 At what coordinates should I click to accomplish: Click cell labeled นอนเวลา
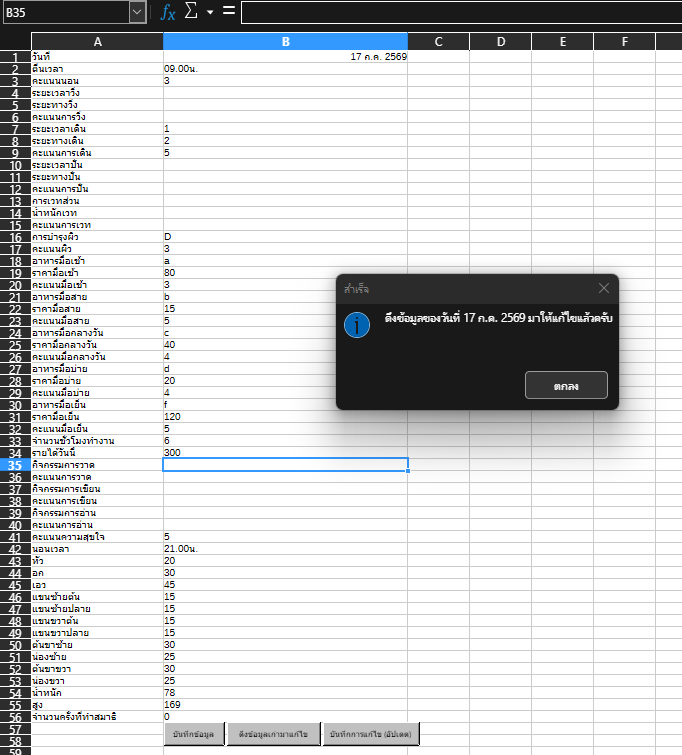point(97,549)
